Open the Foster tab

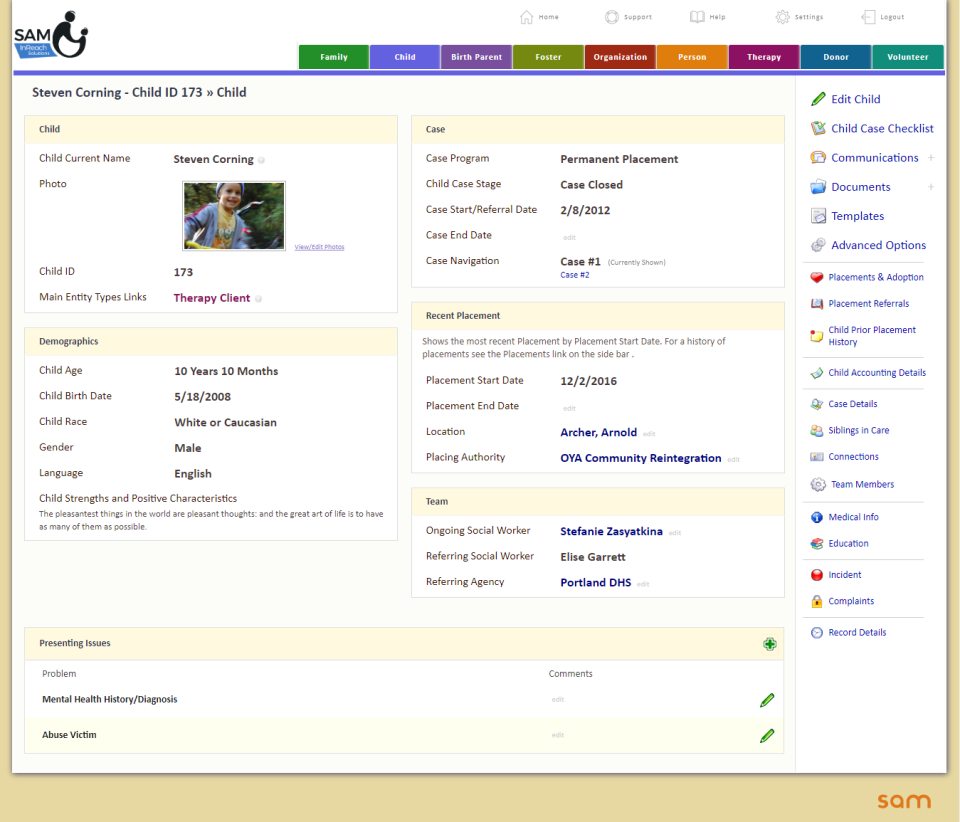point(548,57)
